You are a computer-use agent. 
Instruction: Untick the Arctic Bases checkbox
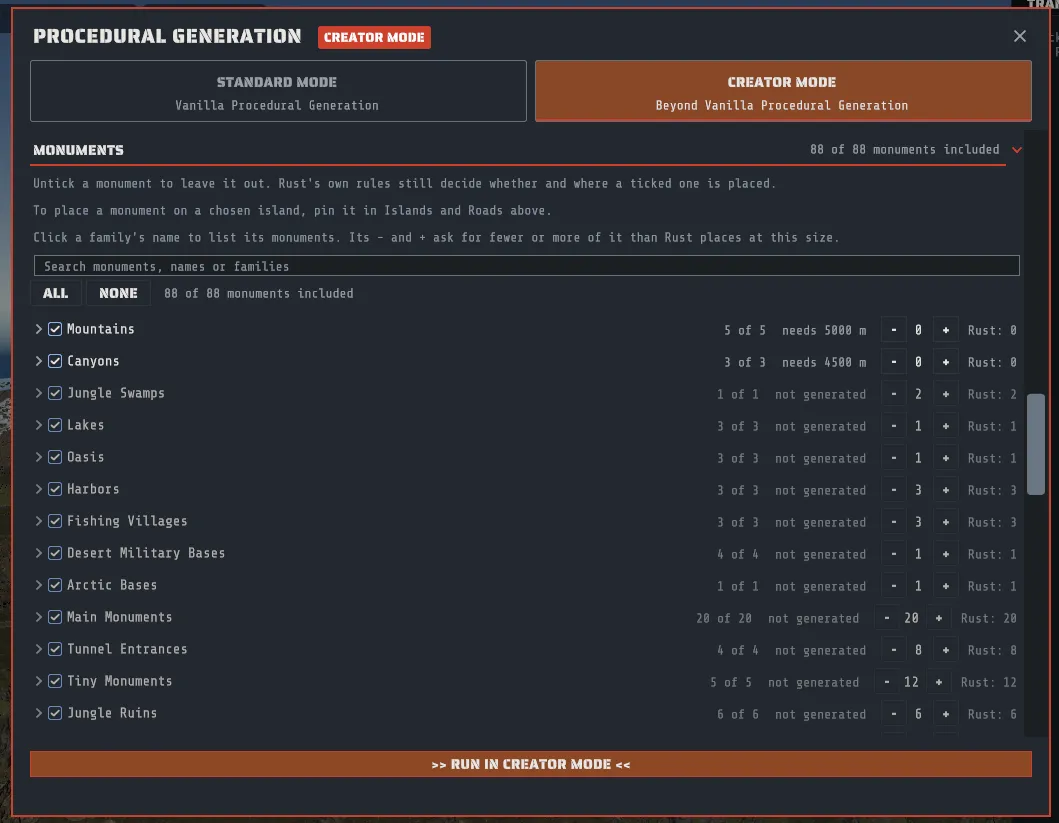click(55, 585)
